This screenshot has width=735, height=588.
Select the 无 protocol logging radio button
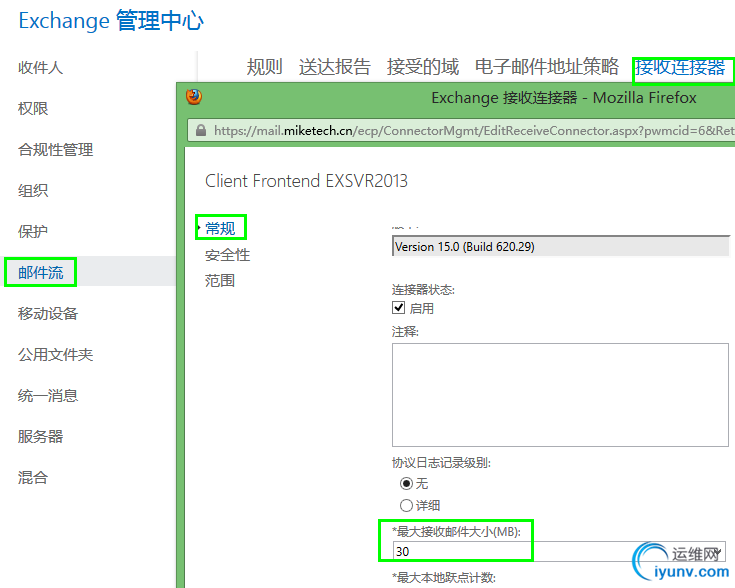point(406,483)
